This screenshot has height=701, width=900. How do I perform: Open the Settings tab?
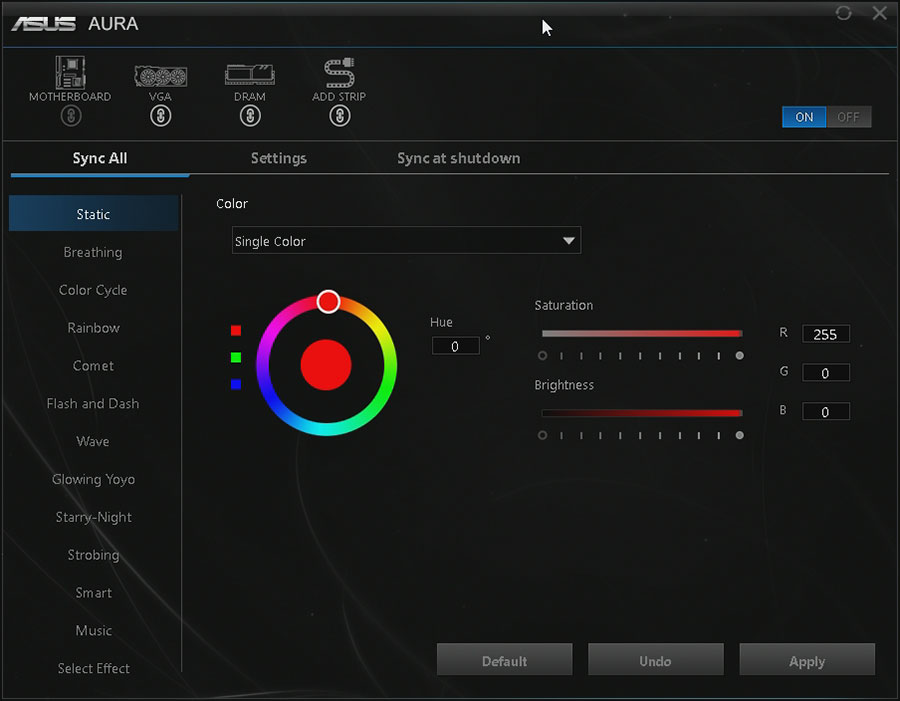[x=279, y=158]
